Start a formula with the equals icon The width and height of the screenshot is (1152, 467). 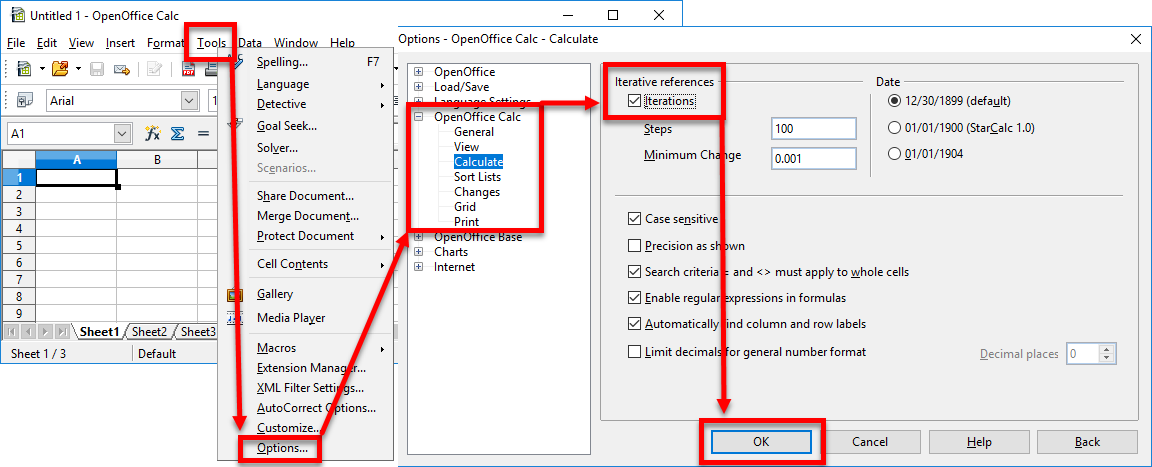(204, 134)
